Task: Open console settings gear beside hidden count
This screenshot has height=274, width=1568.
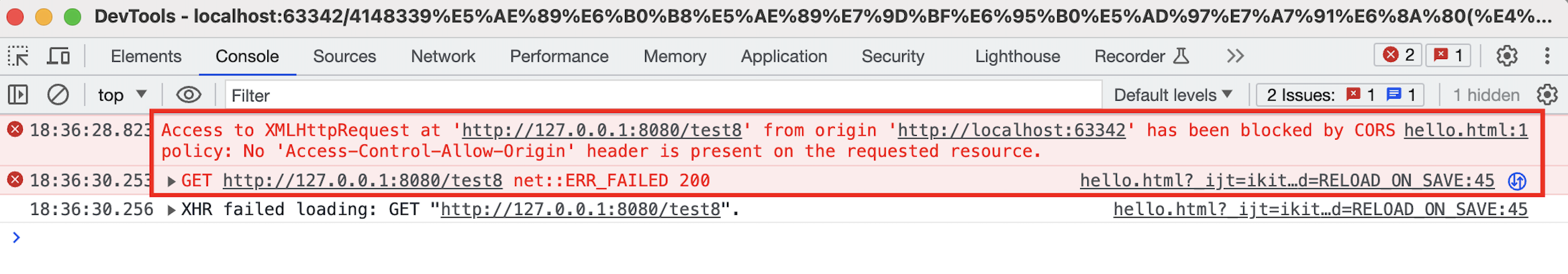Action: pyautogui.click(x=1547, y=95)
